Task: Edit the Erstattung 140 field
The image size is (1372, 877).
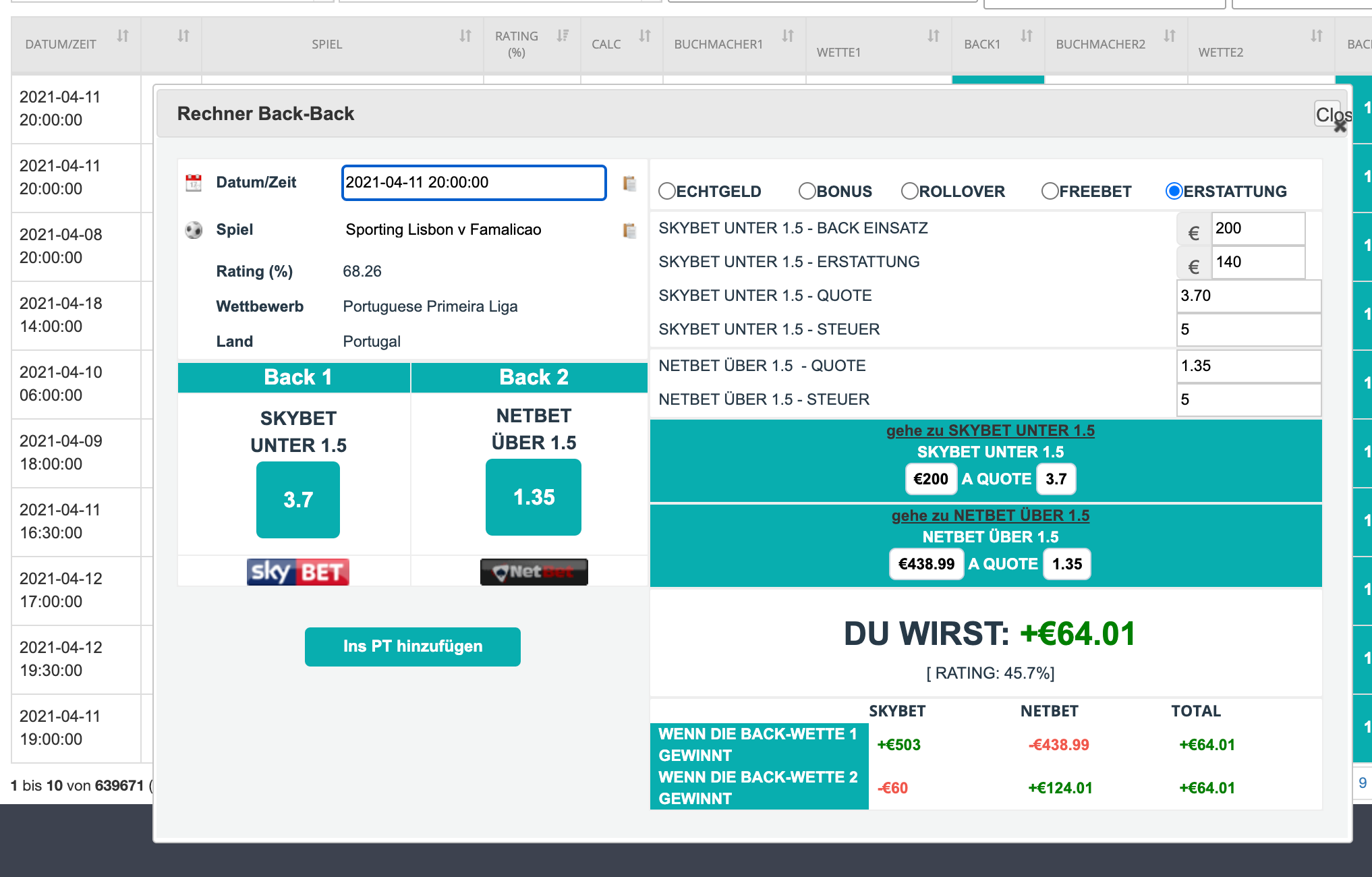Action: tap(1258, 262)
